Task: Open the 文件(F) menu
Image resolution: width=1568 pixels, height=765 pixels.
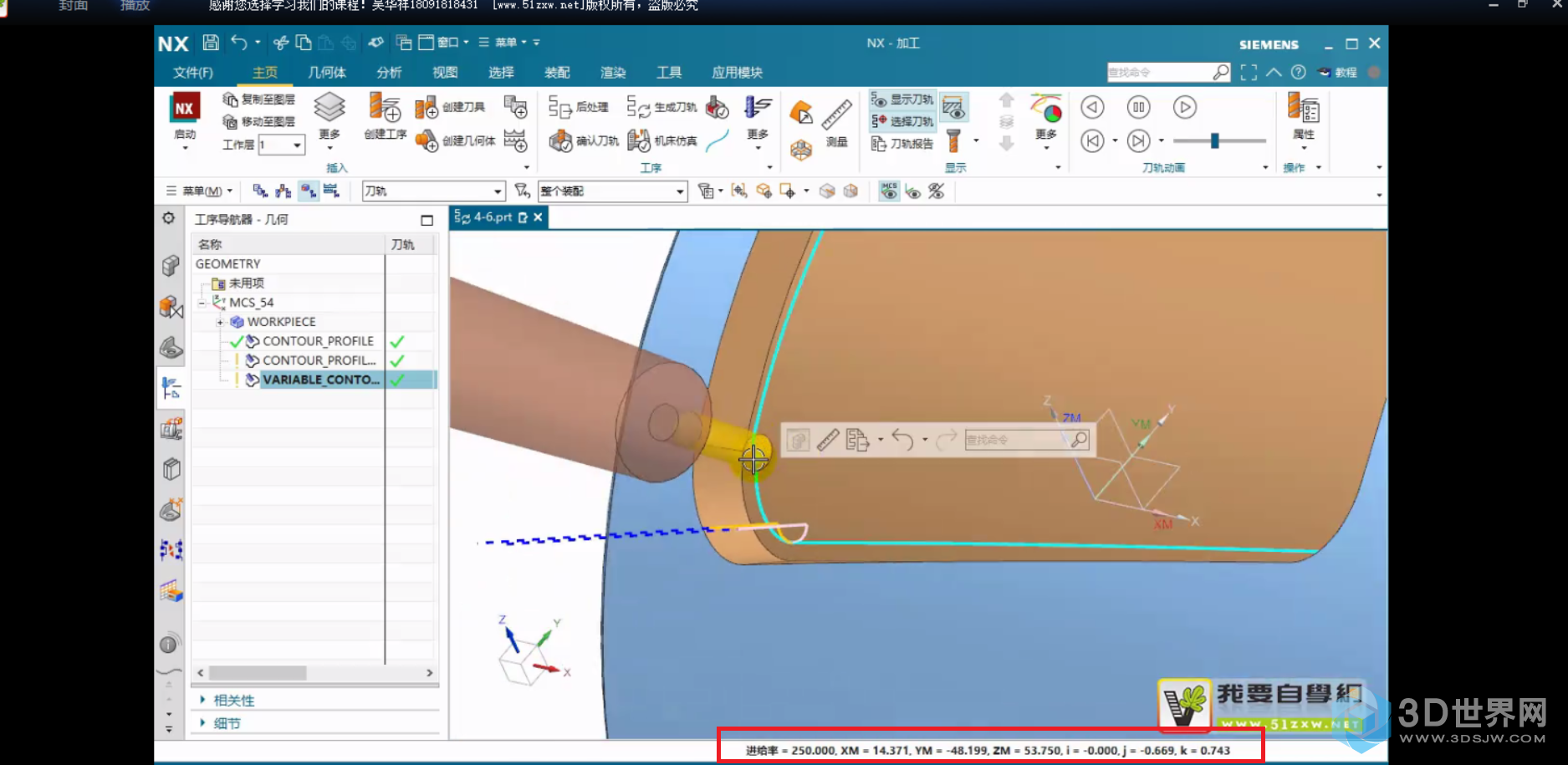Action: pyautogui.click(x=193, y=72)
